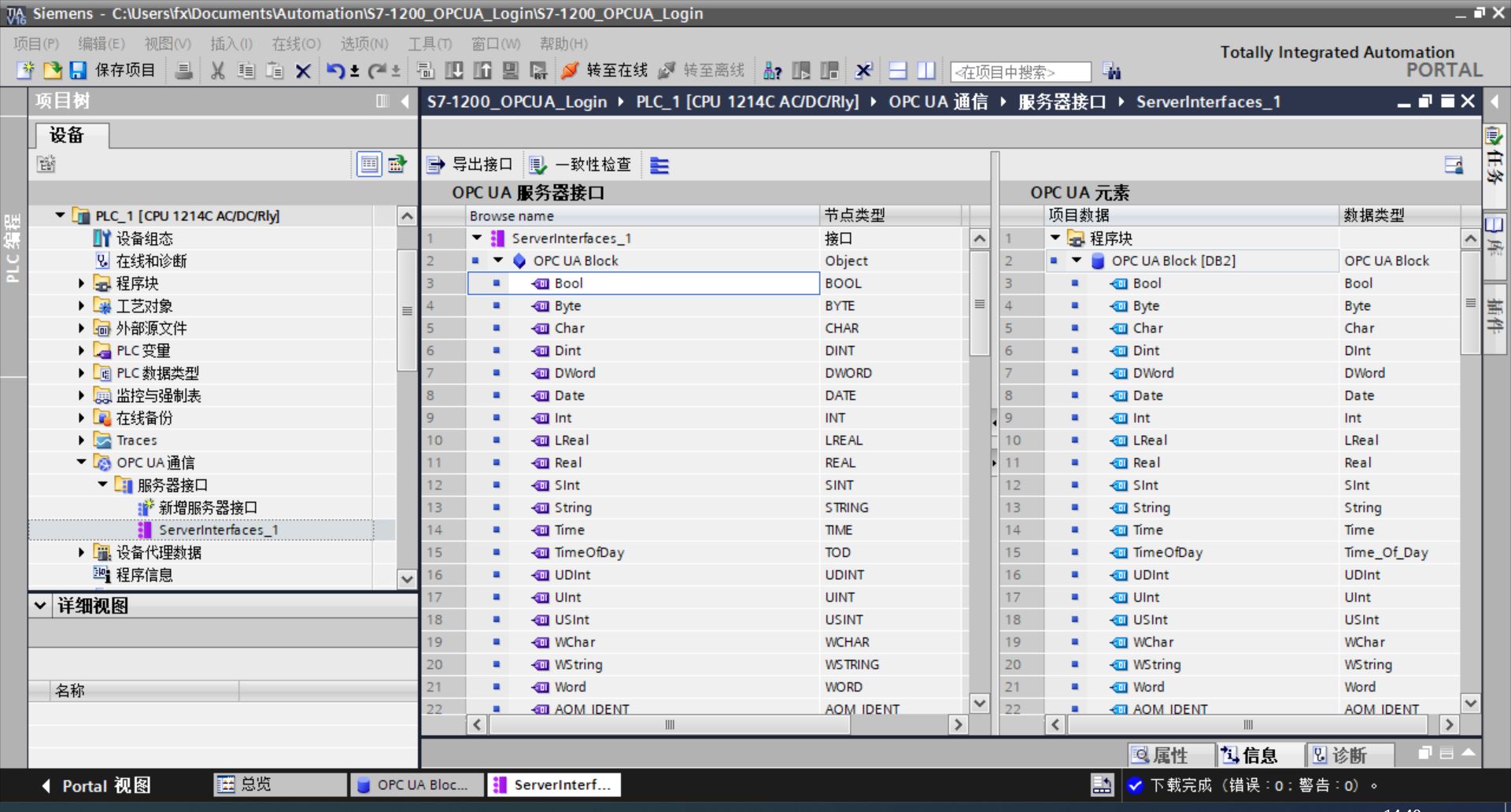The width and height of the screenshot is (1511, 812).
Task: Expand the 程序块 tree node
Action: click(82, 283)
